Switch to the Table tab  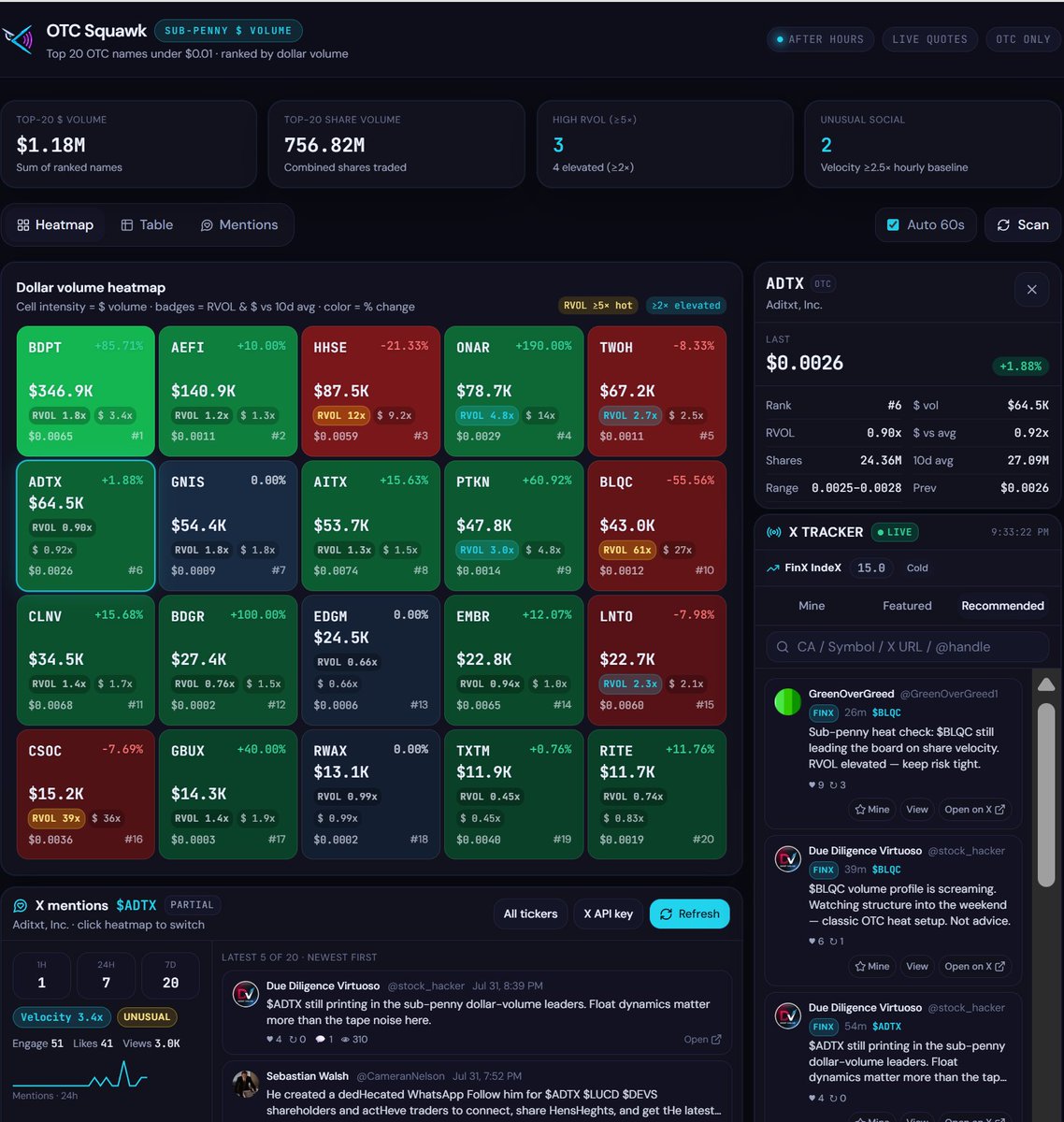[x=147, y=225]
